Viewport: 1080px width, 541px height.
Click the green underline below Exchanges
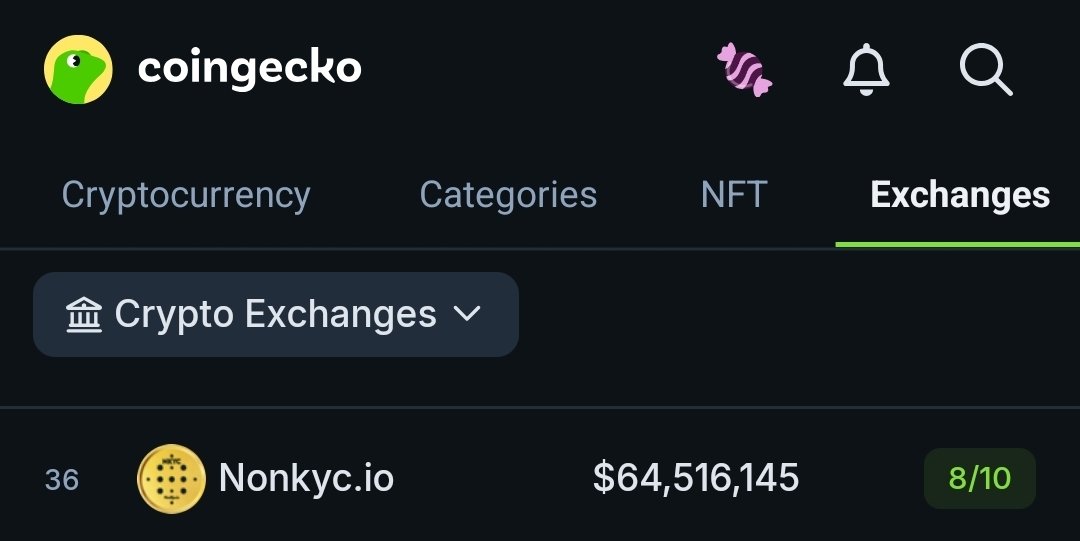[957, 245]
